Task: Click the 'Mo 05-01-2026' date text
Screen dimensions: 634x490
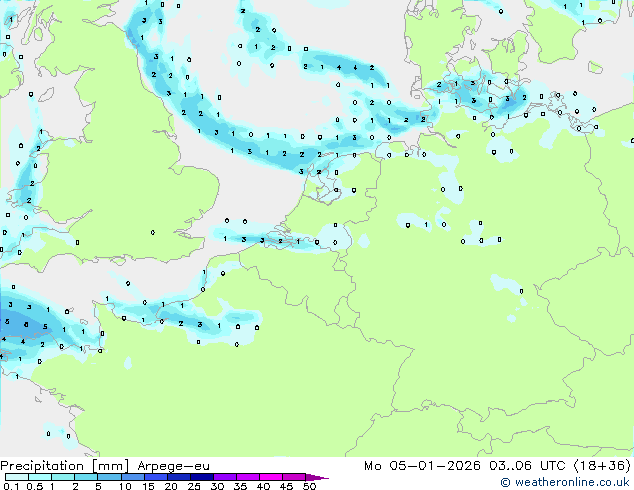Action: [x=422, y=466]
